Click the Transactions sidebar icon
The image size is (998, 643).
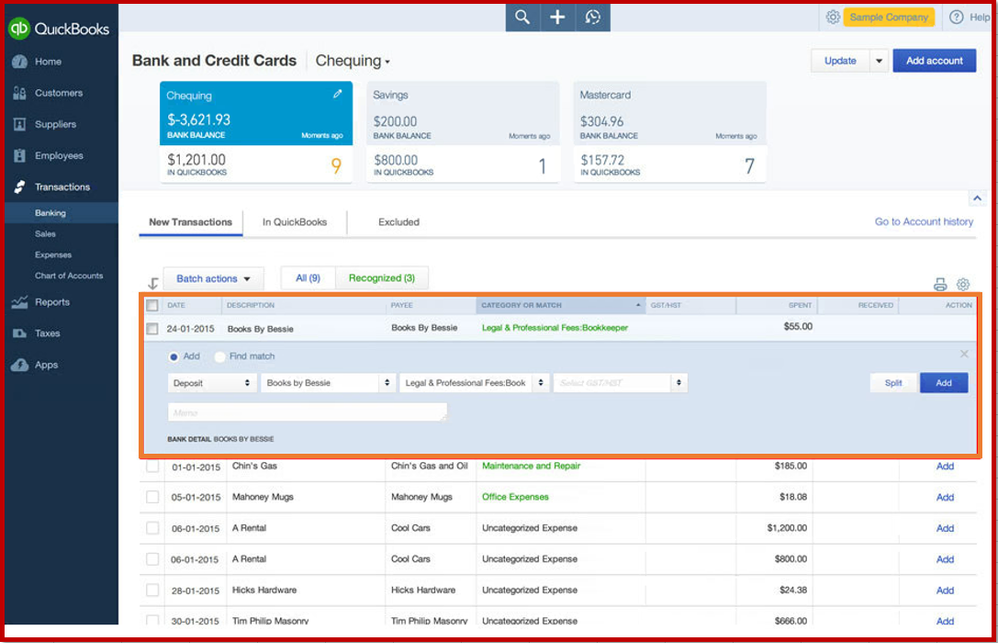tap(20, 187)
